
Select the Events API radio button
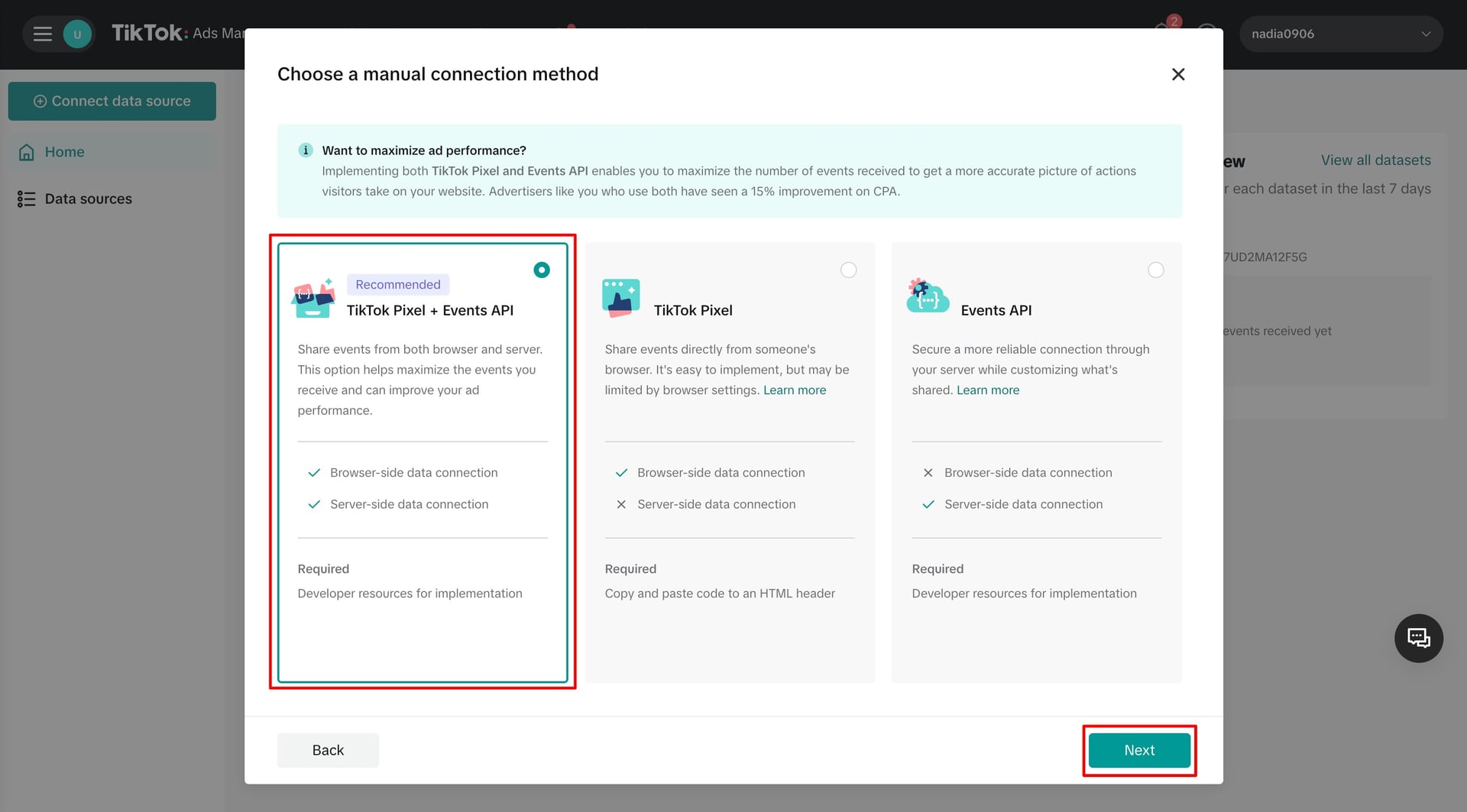point(1156,270)
